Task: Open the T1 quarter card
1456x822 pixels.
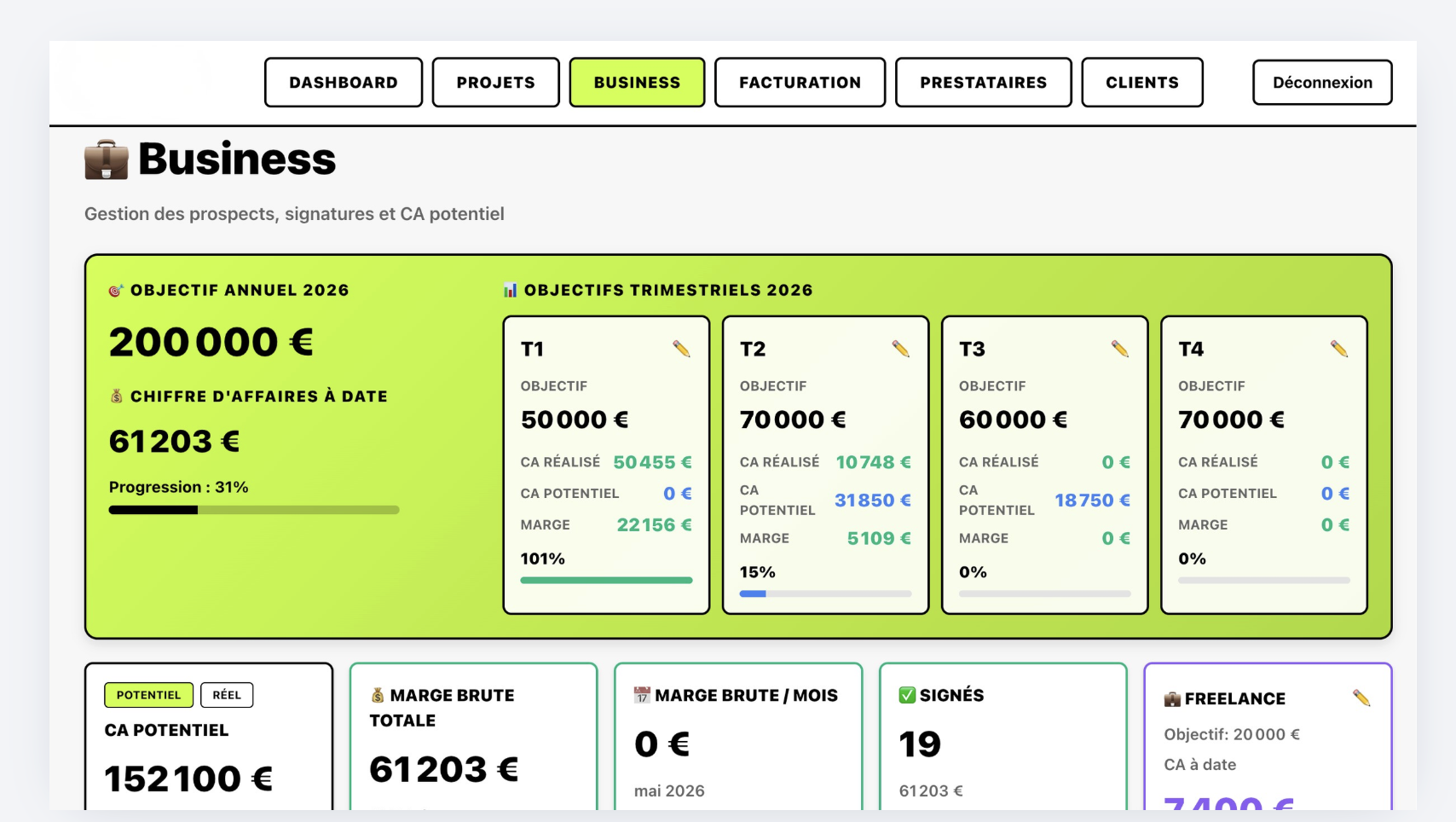Action: (607, 465)
